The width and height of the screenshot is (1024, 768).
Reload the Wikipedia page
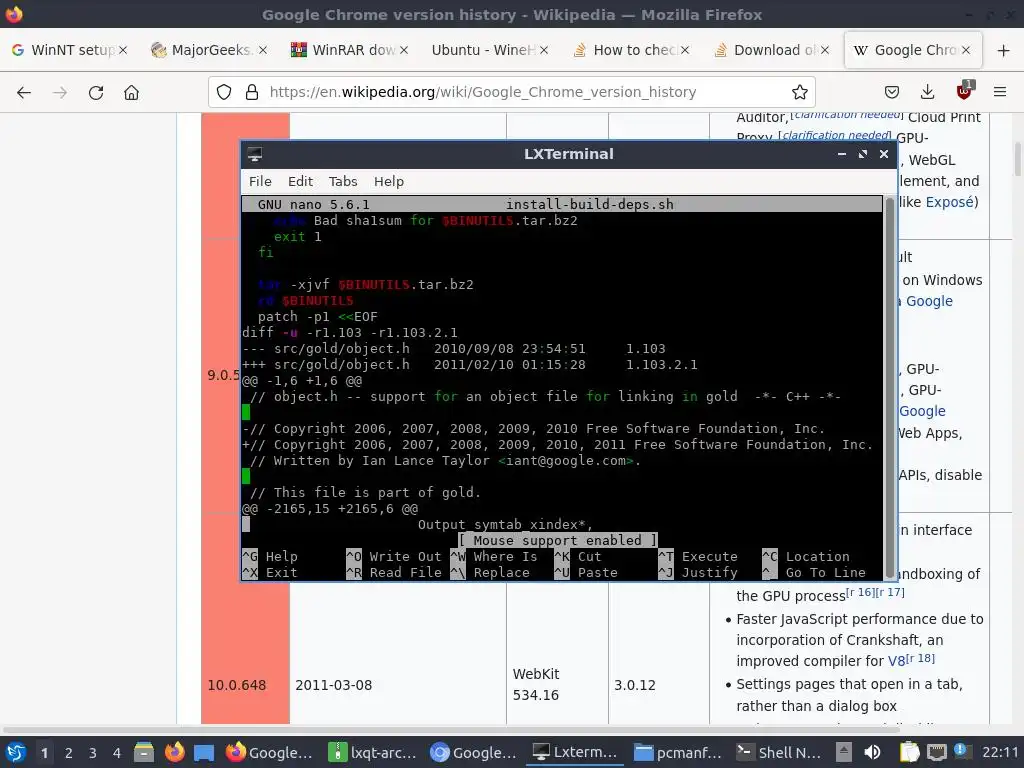pyautogui.click(x=96, y=92)
